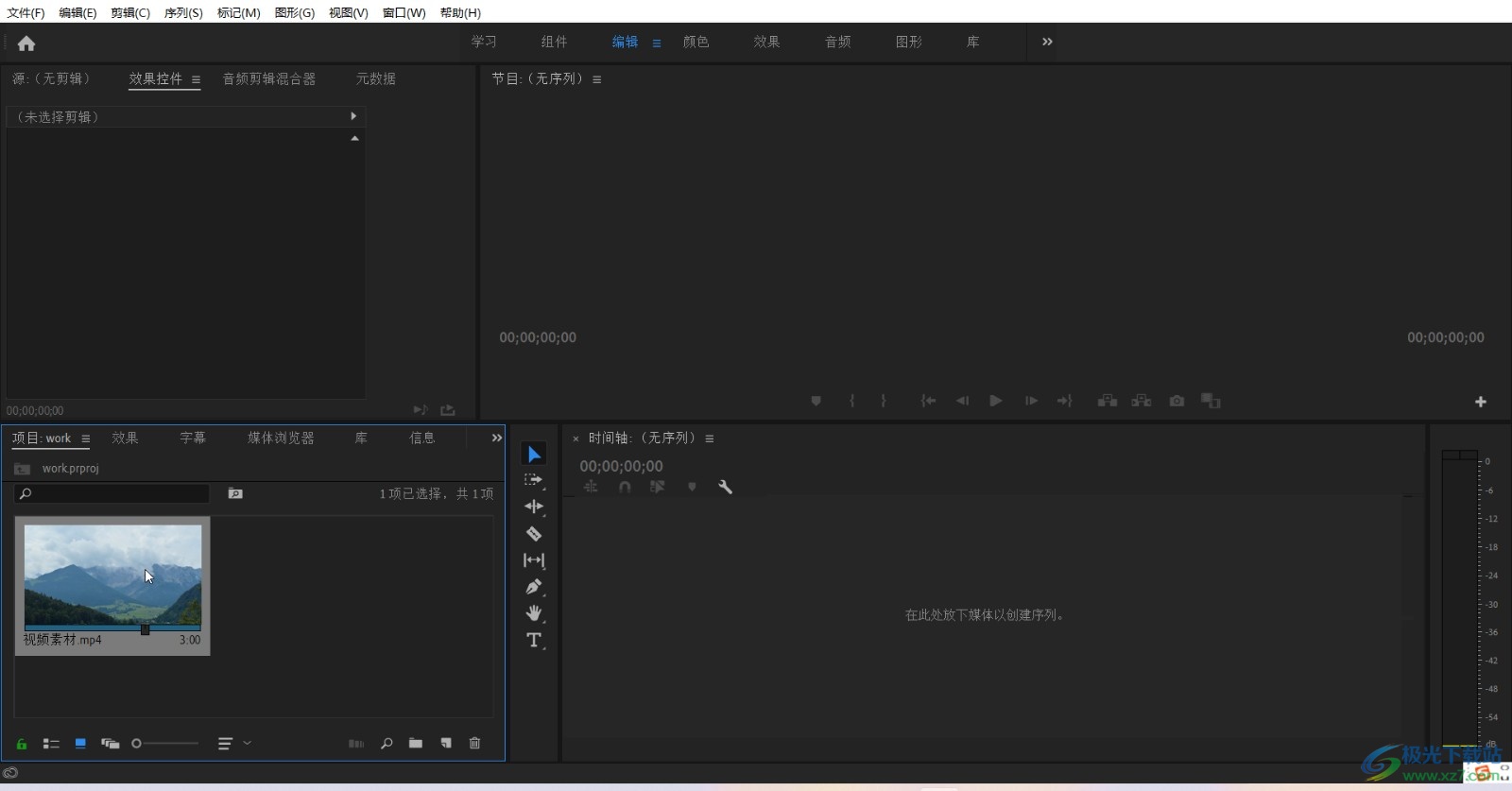Select the Slip tool
This screenshot has width=1512, height=791.
point(534,559)
